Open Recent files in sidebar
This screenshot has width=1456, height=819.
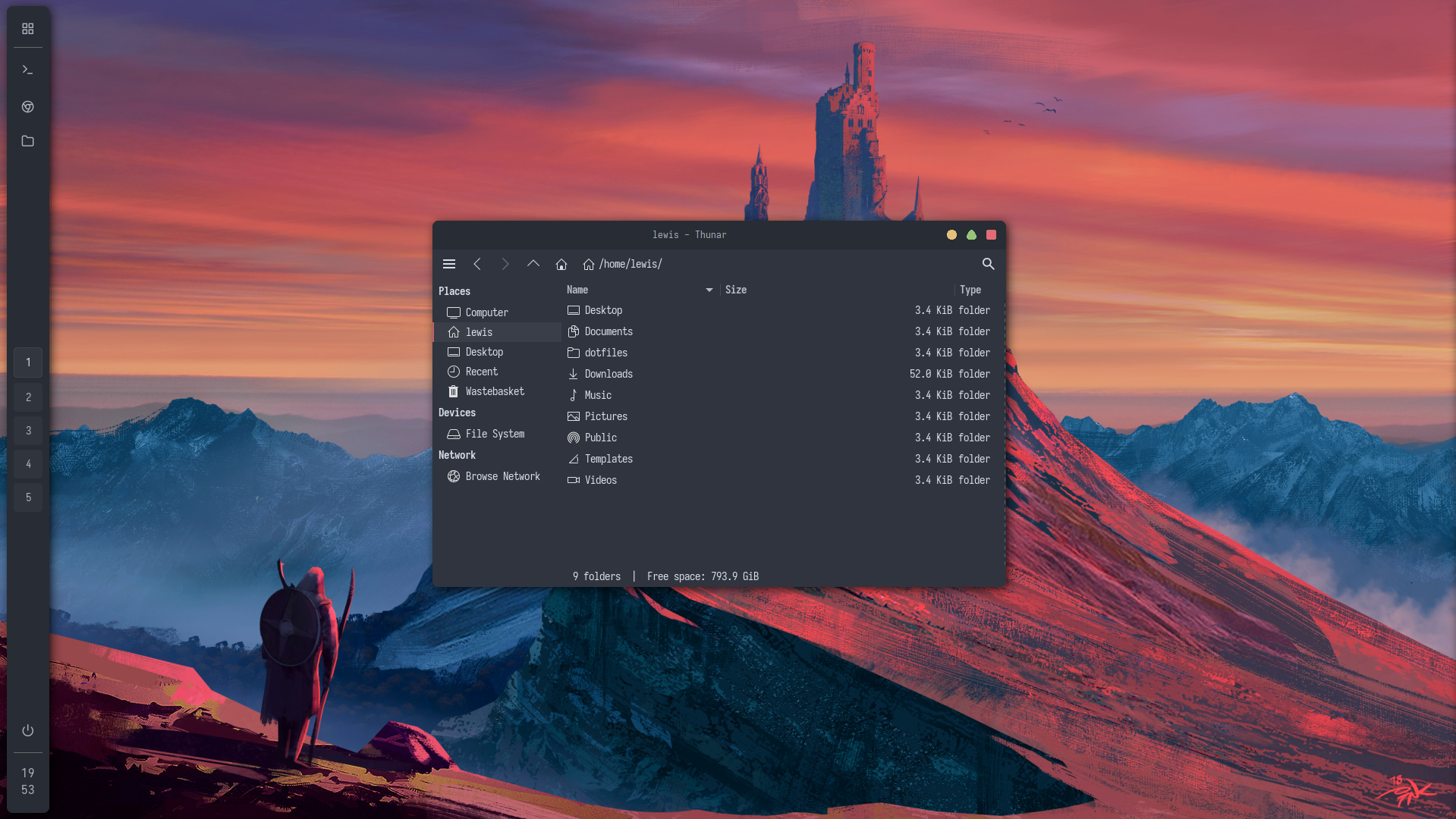coord(497,372)
